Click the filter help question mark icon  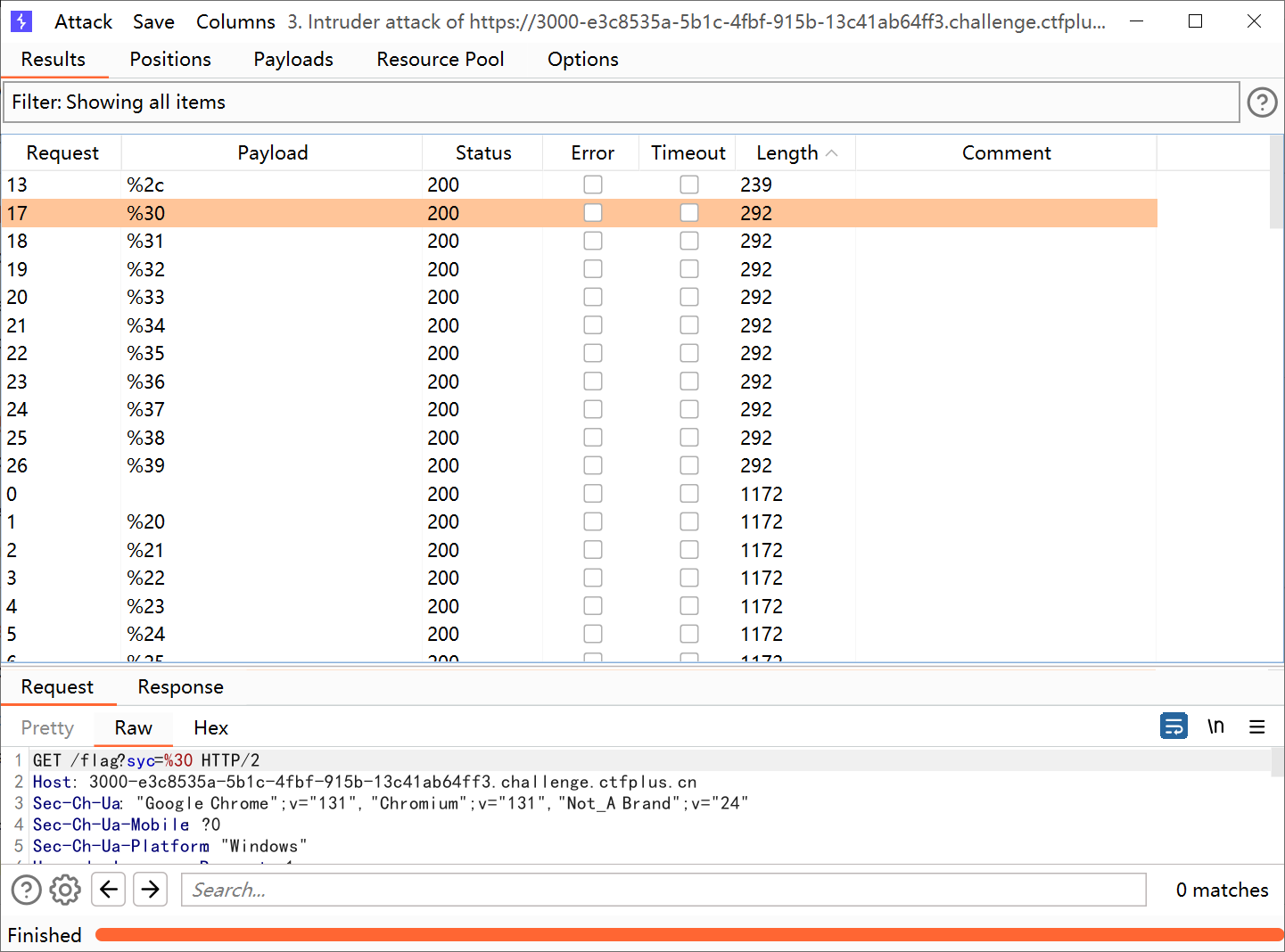[1262, 103]
